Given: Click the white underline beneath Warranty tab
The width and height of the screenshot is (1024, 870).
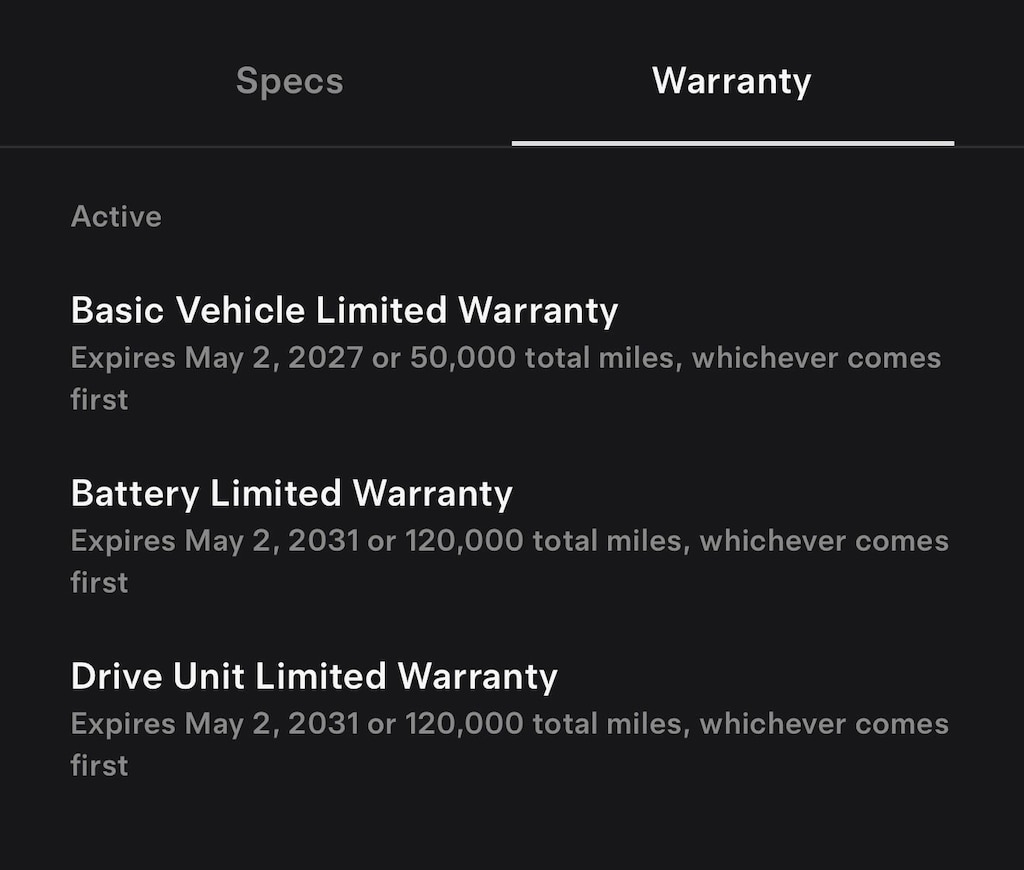Looking at the screenshot, I should [732, 143].
